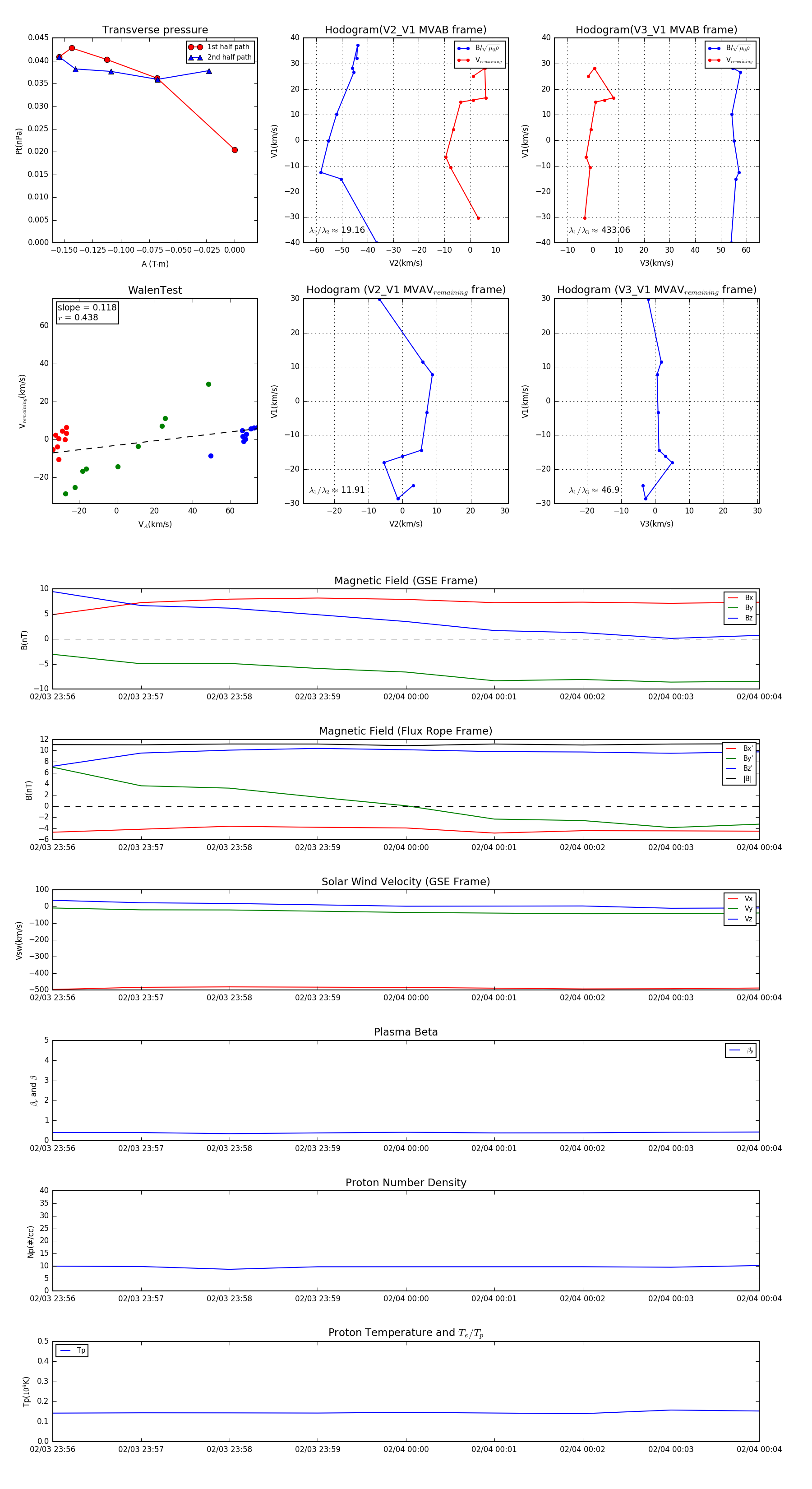Click the "Proton Temperature and Te/Tp" title
812x1489 pixels.
coord(406,1333)
